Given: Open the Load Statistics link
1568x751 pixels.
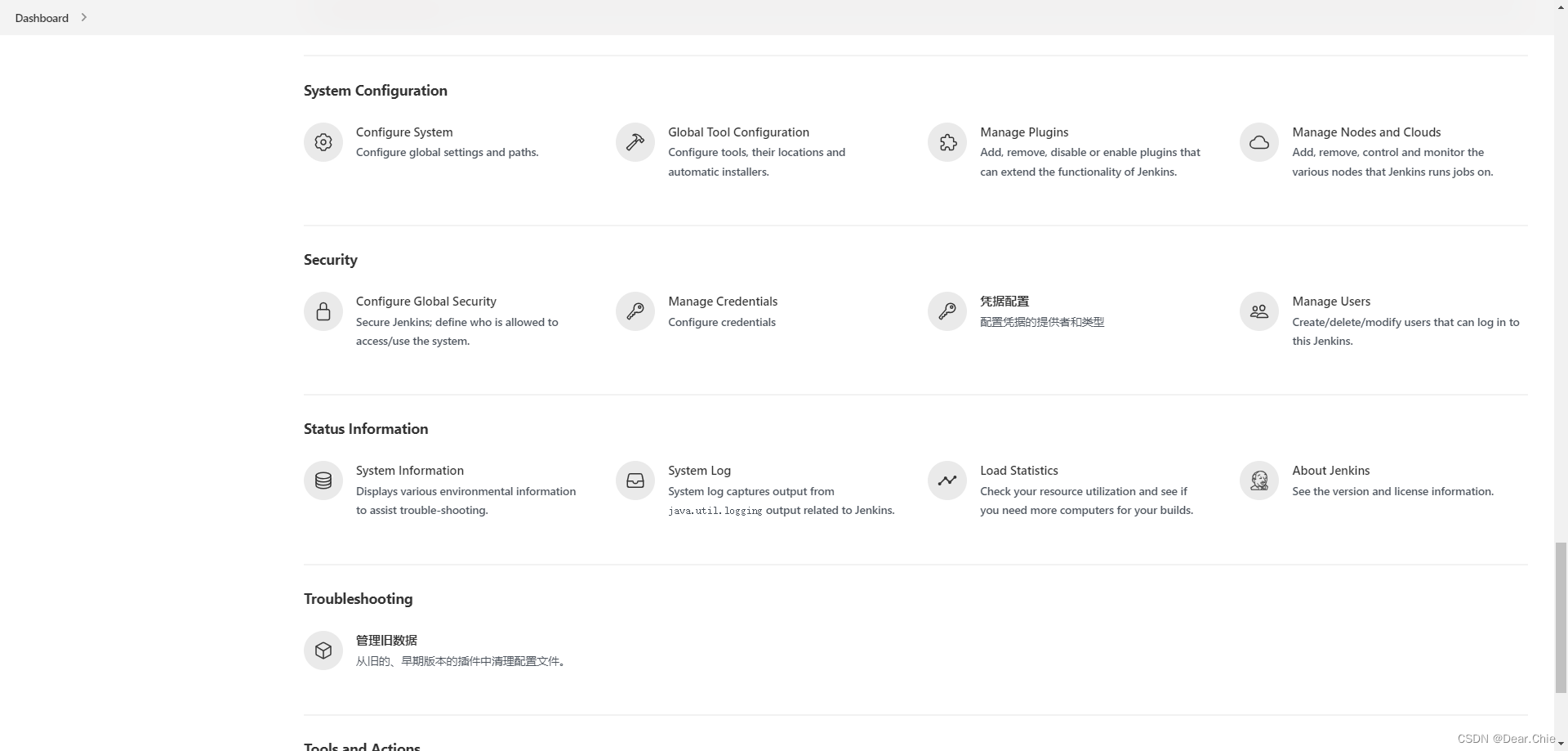Looking at the screenshot, I should click(1019, 471).
